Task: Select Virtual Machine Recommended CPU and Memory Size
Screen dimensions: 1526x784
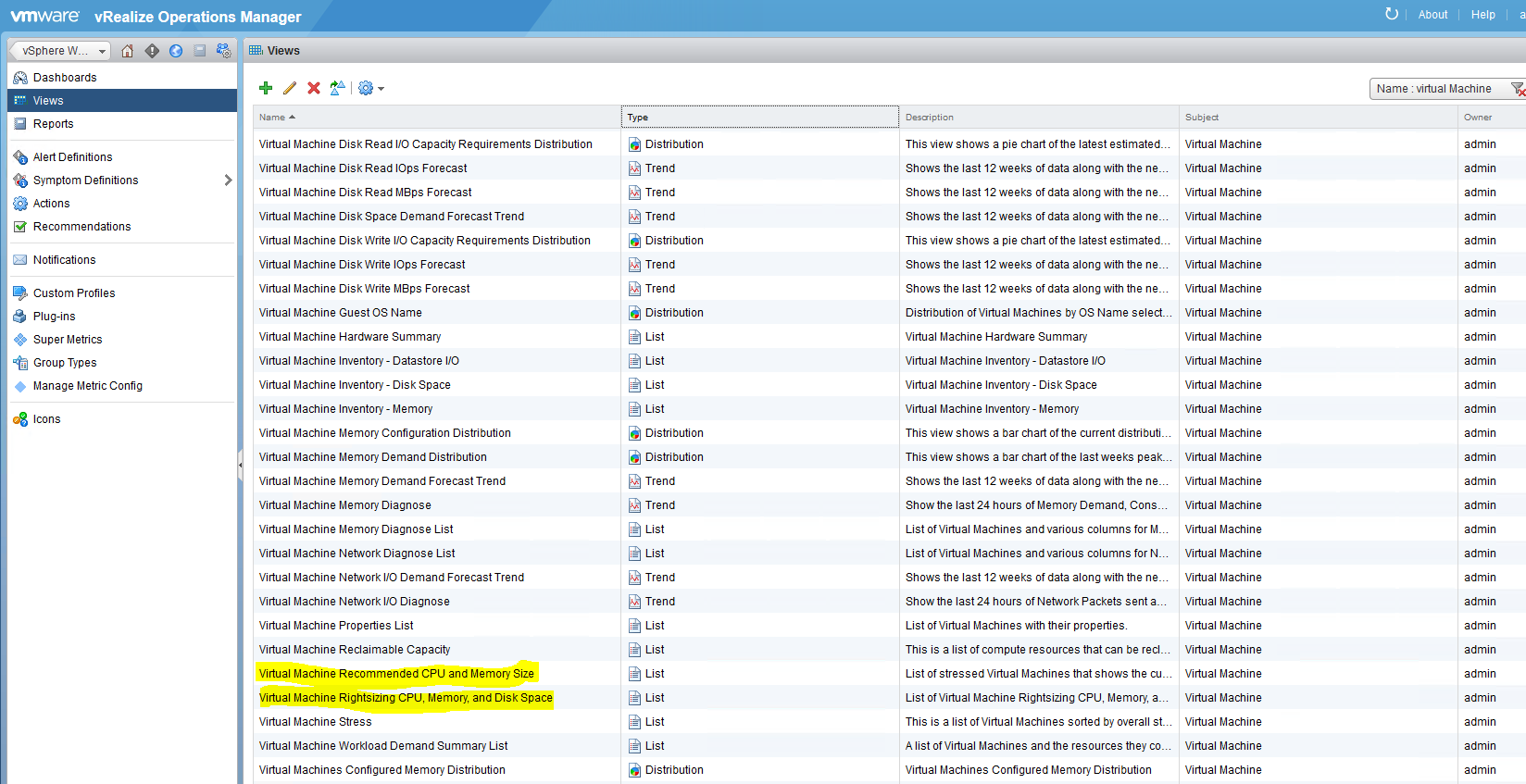Action: [396, 674]
